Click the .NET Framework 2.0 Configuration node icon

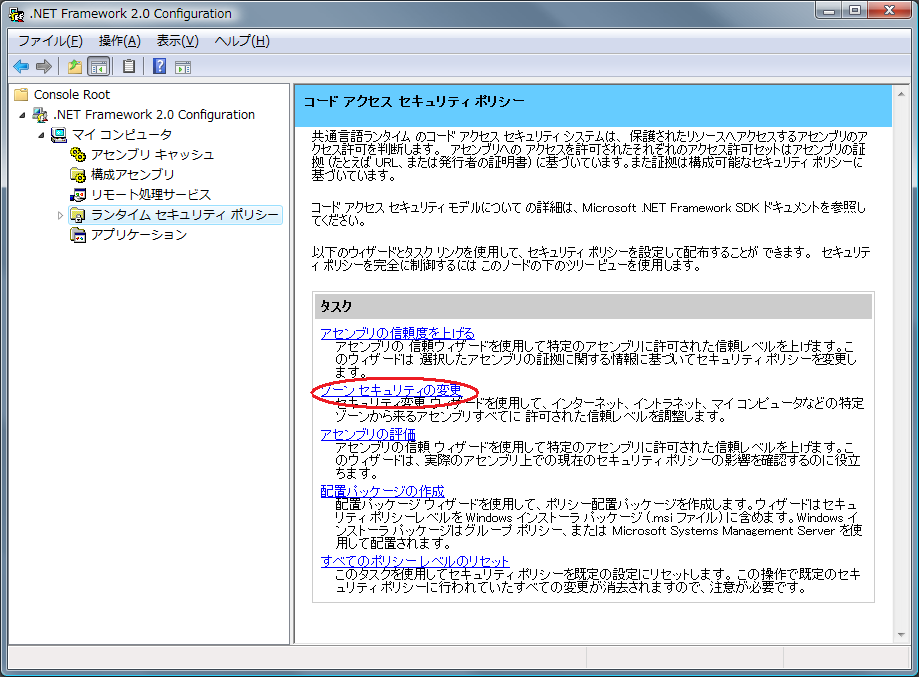40,115
